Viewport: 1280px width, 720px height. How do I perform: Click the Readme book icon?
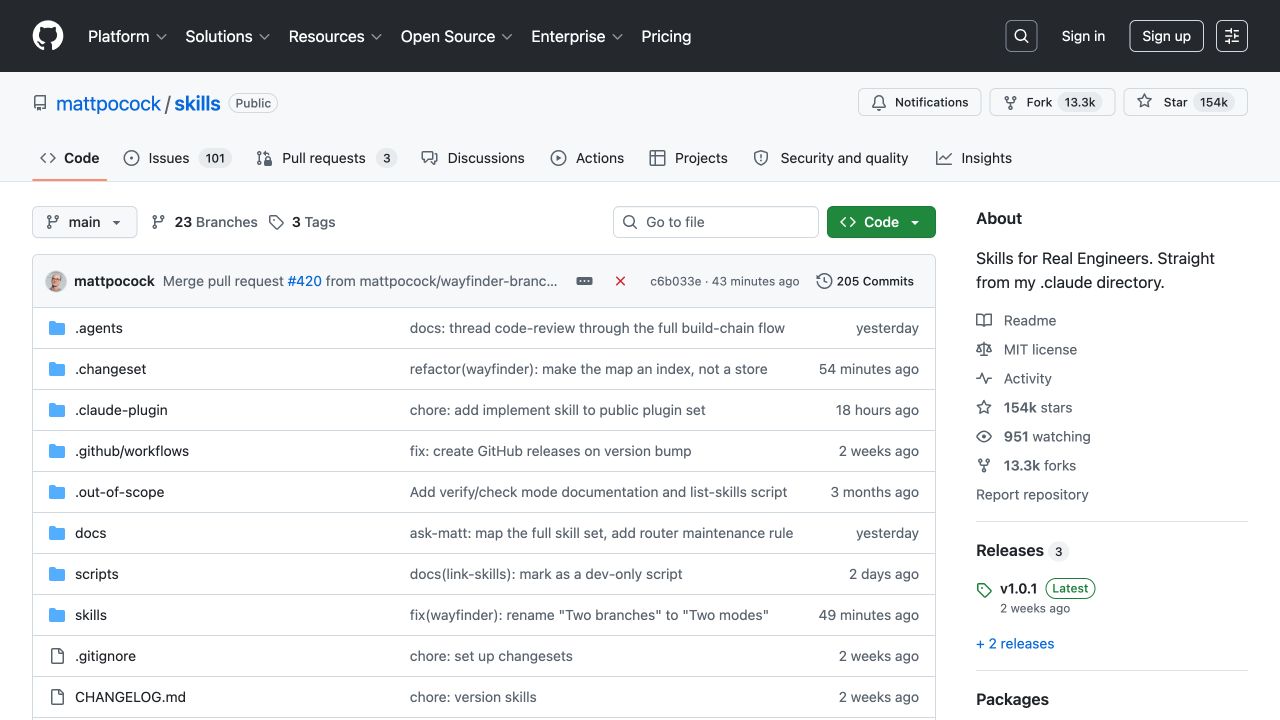pyautogui.click(x=984, y=320)
